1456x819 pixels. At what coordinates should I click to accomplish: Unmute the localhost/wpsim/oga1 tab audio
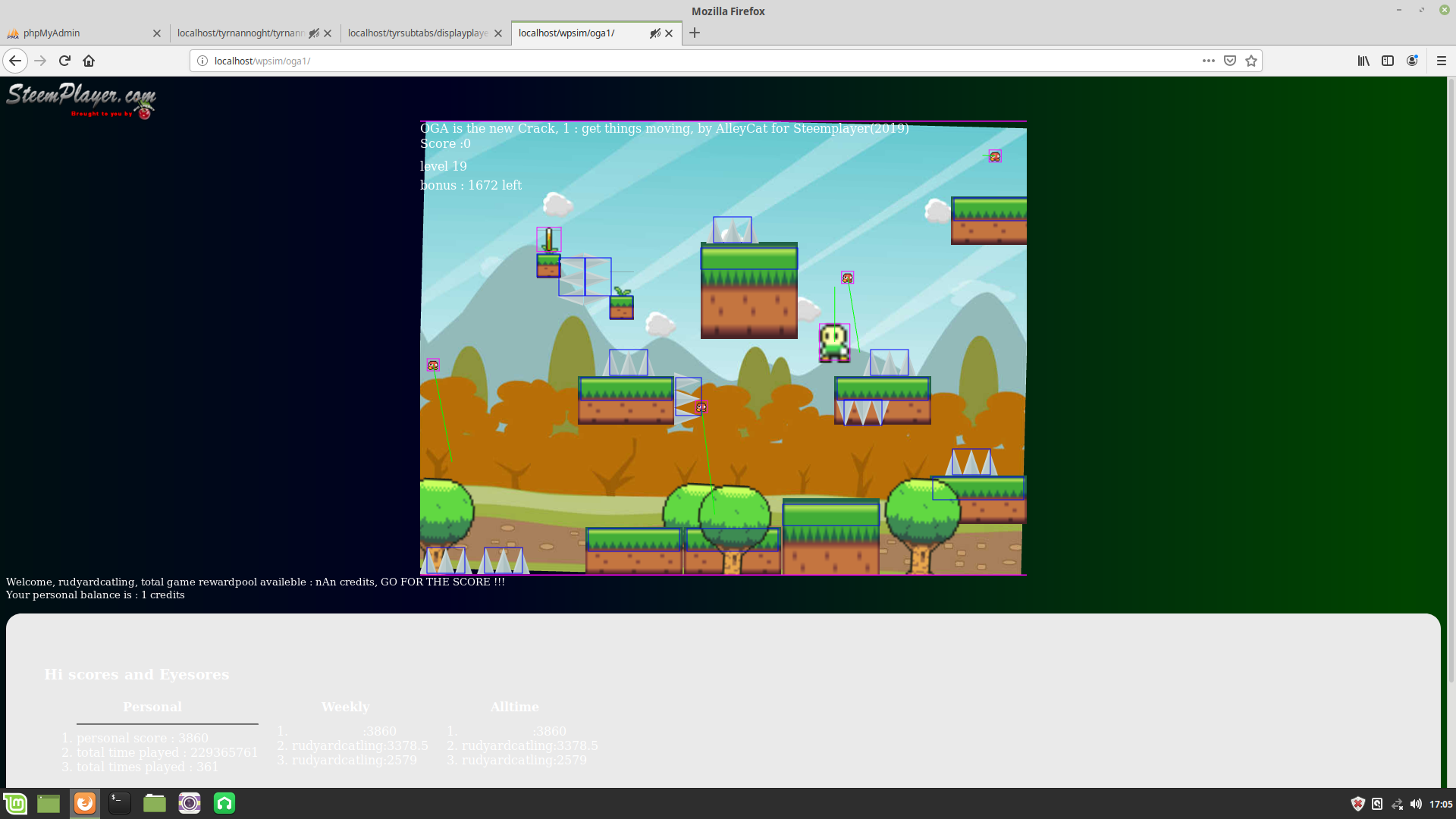[x=655, y=33]
